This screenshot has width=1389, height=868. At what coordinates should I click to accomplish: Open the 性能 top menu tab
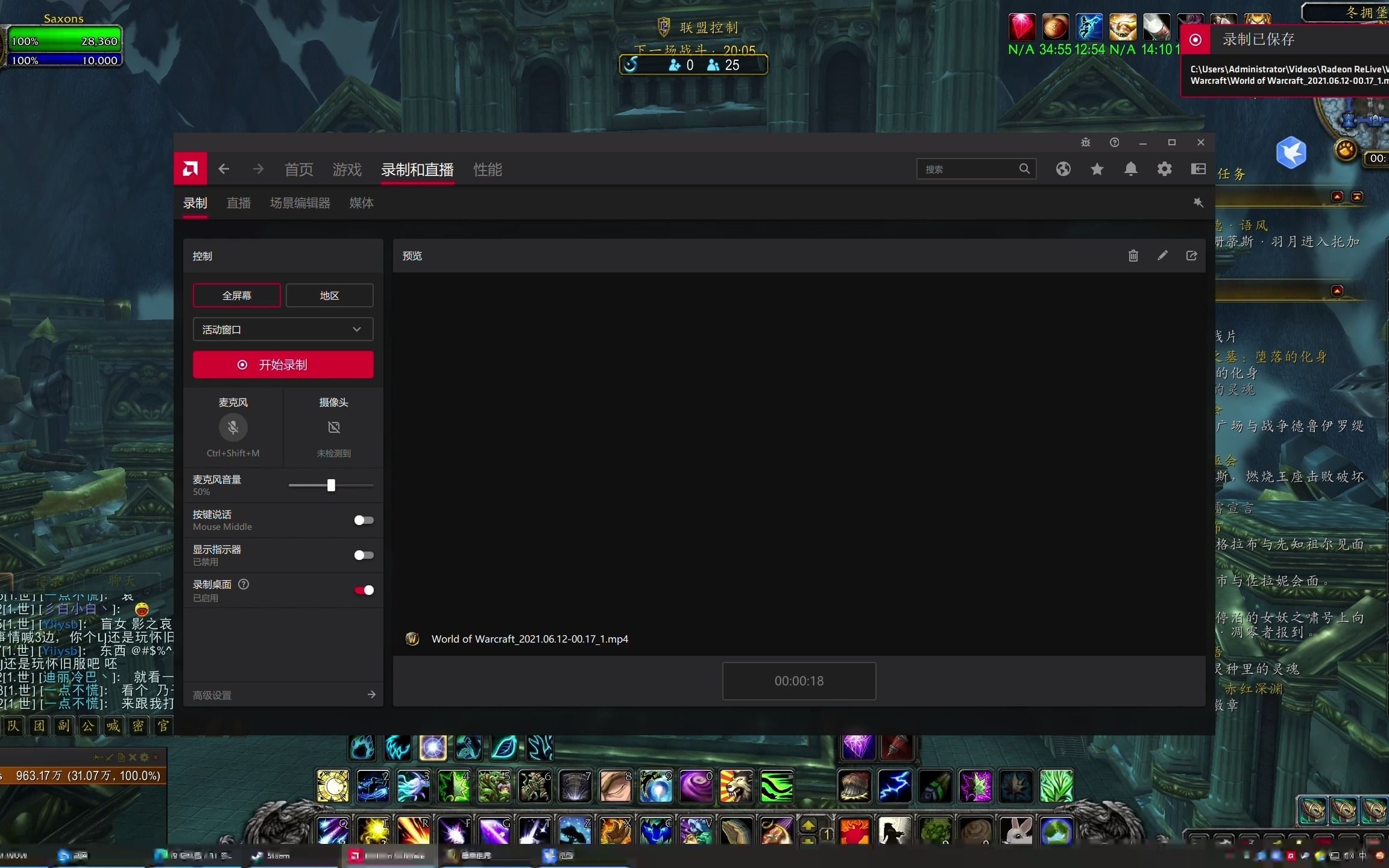tap(487, 170)
